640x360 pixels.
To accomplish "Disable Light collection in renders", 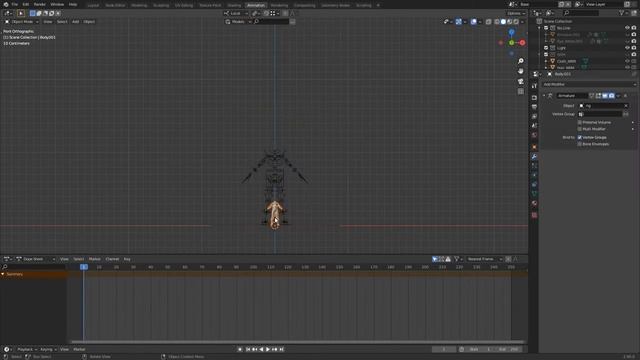I will coord(634,48).
